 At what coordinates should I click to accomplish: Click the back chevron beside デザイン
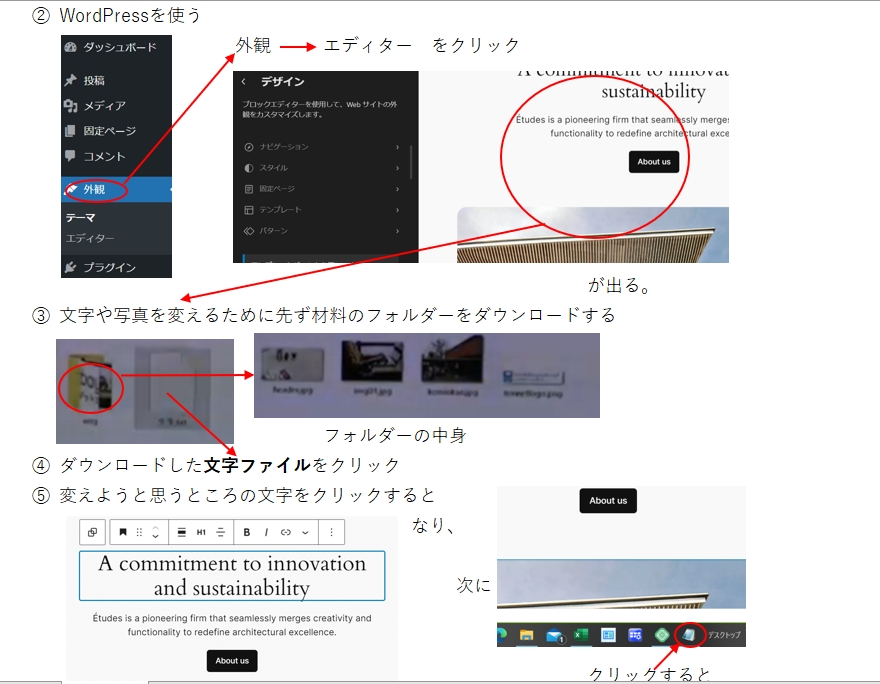click(244, 82)
